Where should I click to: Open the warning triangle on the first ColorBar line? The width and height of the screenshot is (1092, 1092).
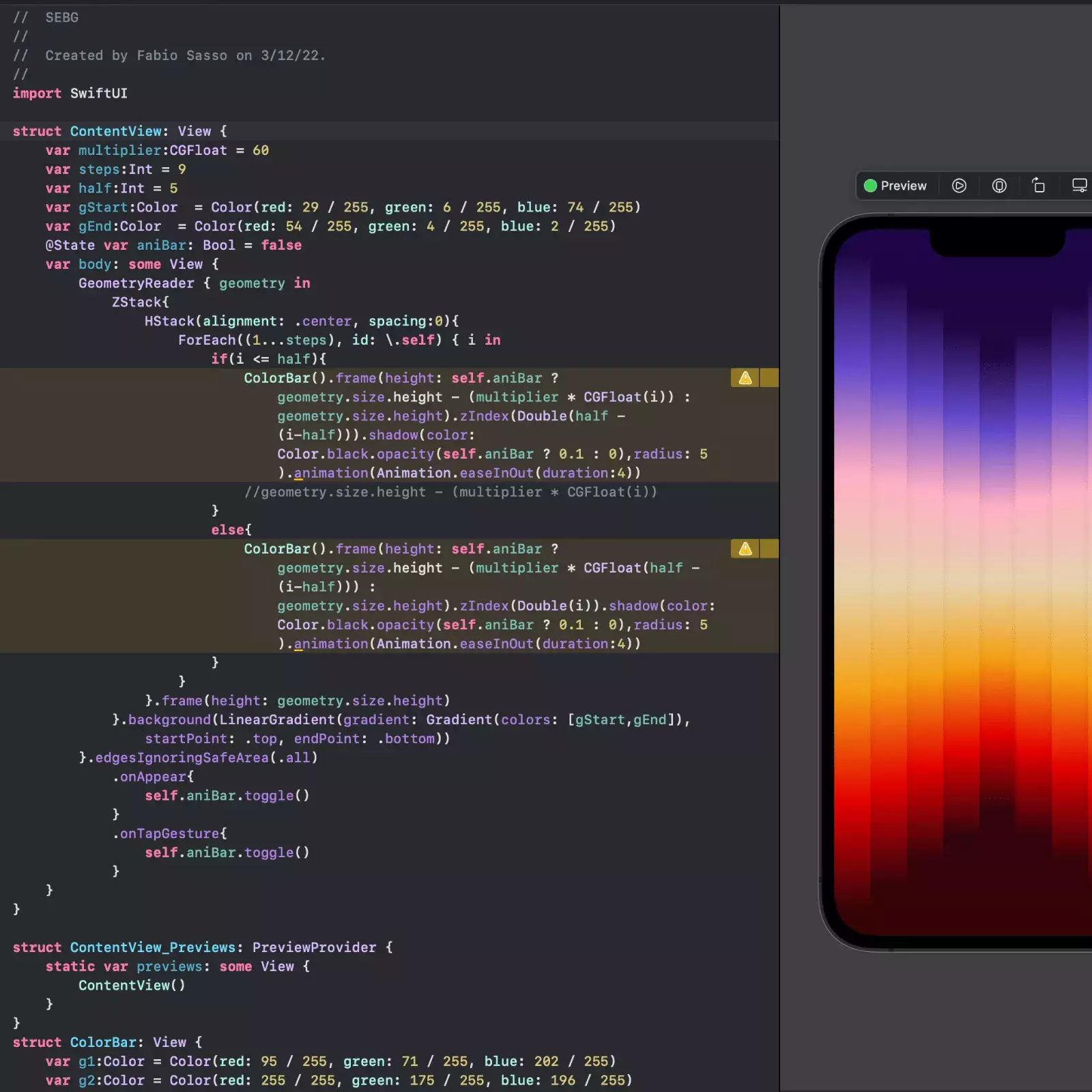coord(745,377)
